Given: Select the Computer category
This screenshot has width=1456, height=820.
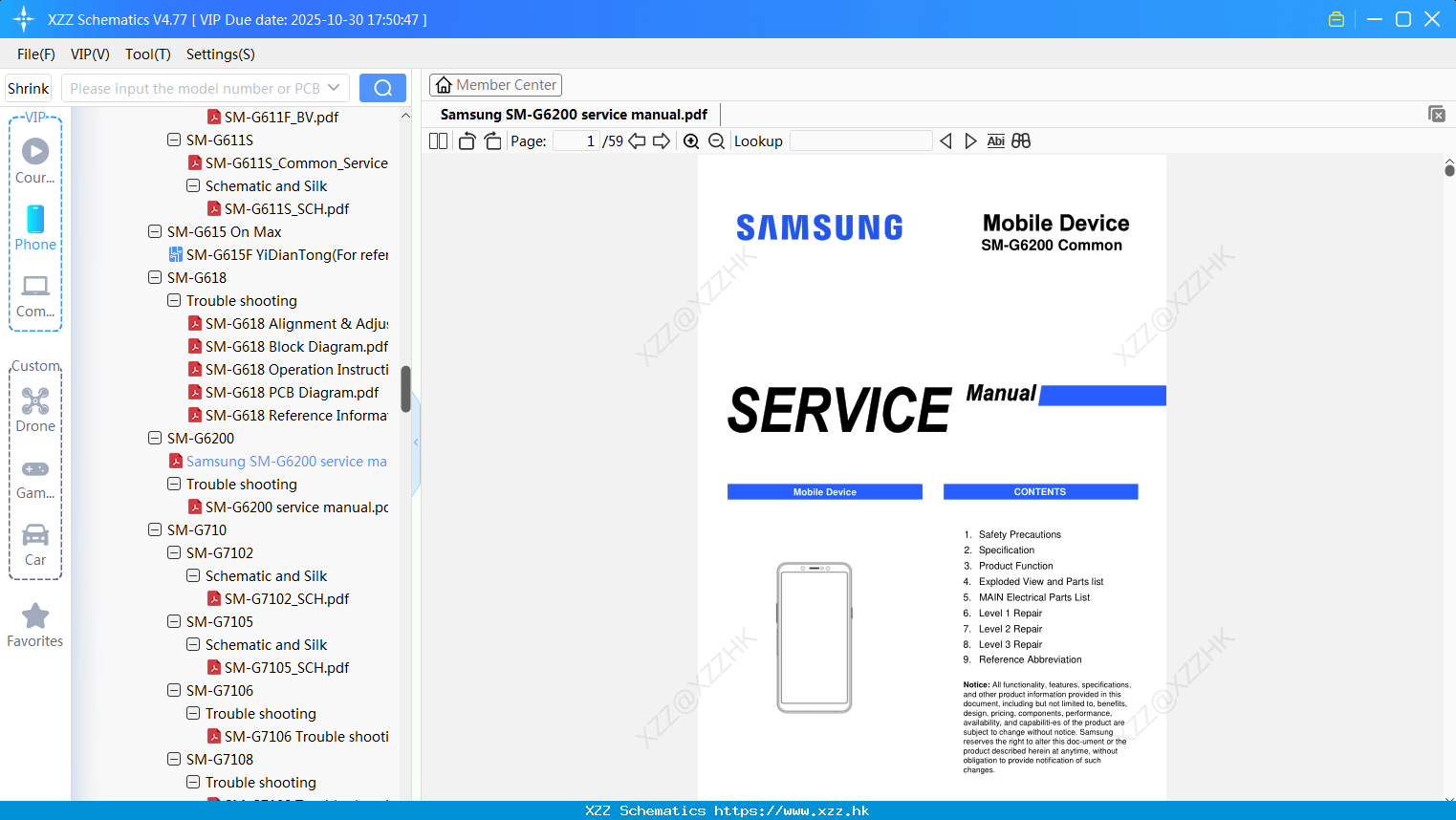Looking at the screenshot, I should [x=35, y=295].
